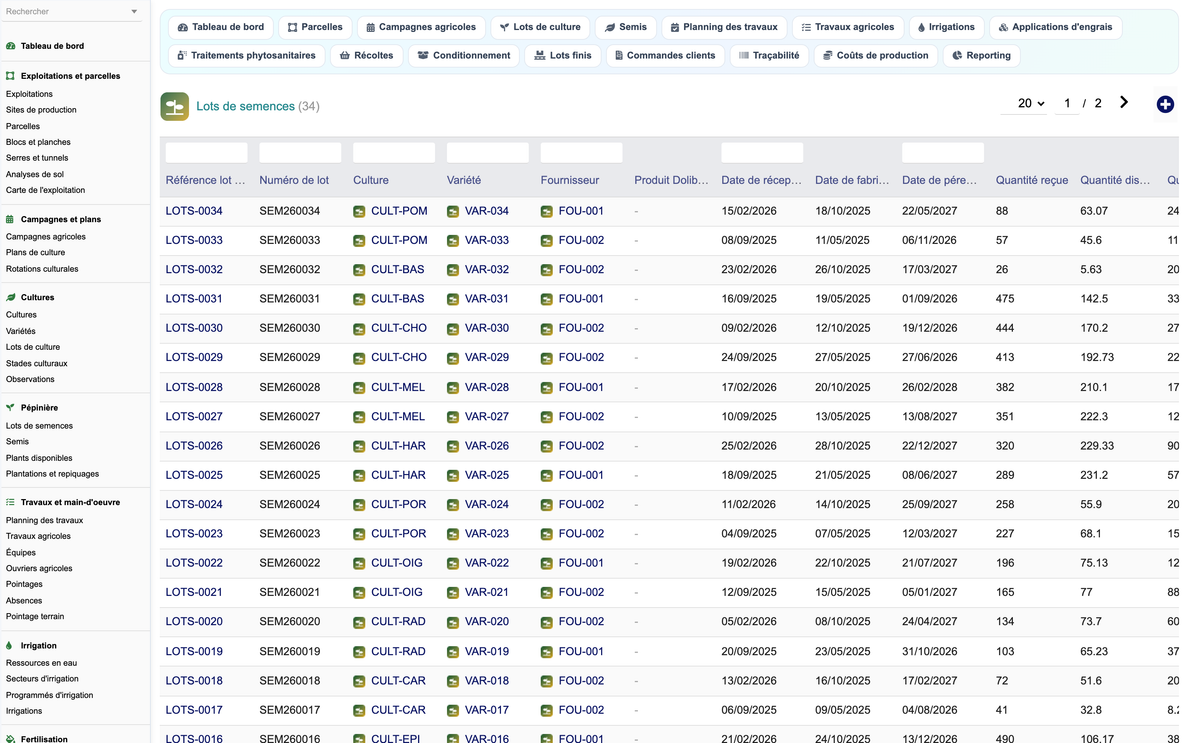The image size is (1200, 743).
Task: Click the Numéro de lot filter field
Action: (300, 153)
